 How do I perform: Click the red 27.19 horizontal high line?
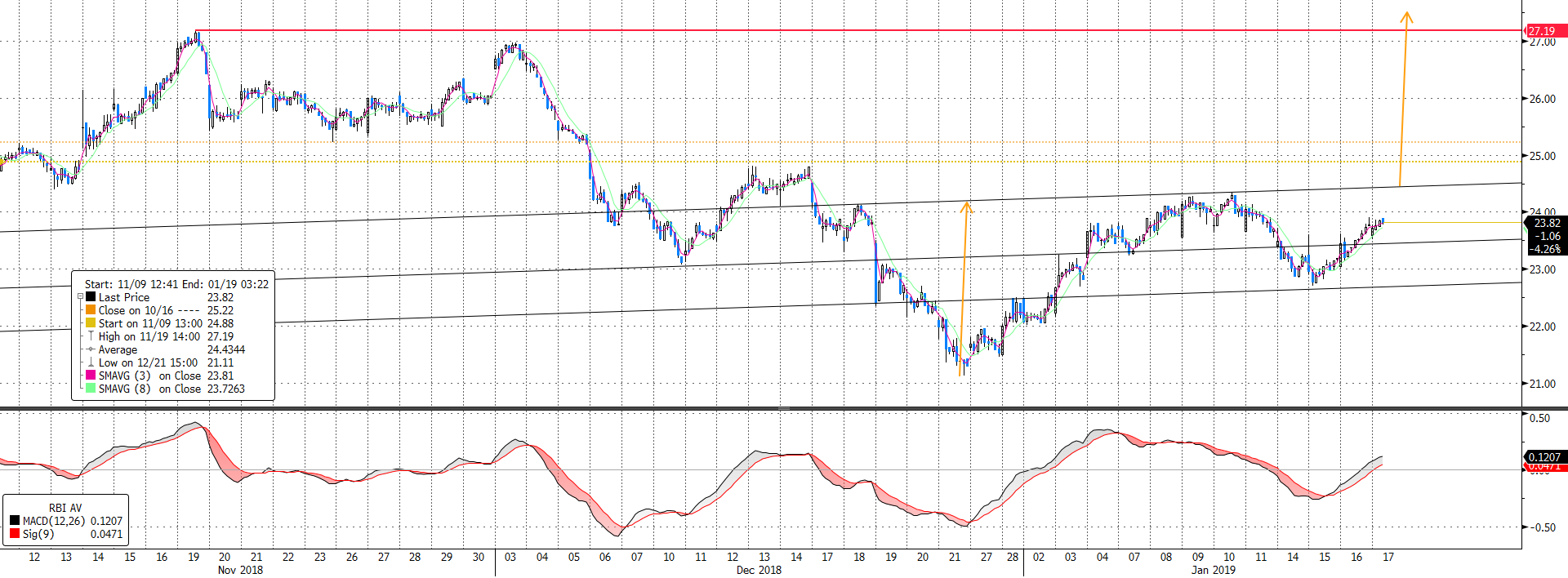(857, 30)
